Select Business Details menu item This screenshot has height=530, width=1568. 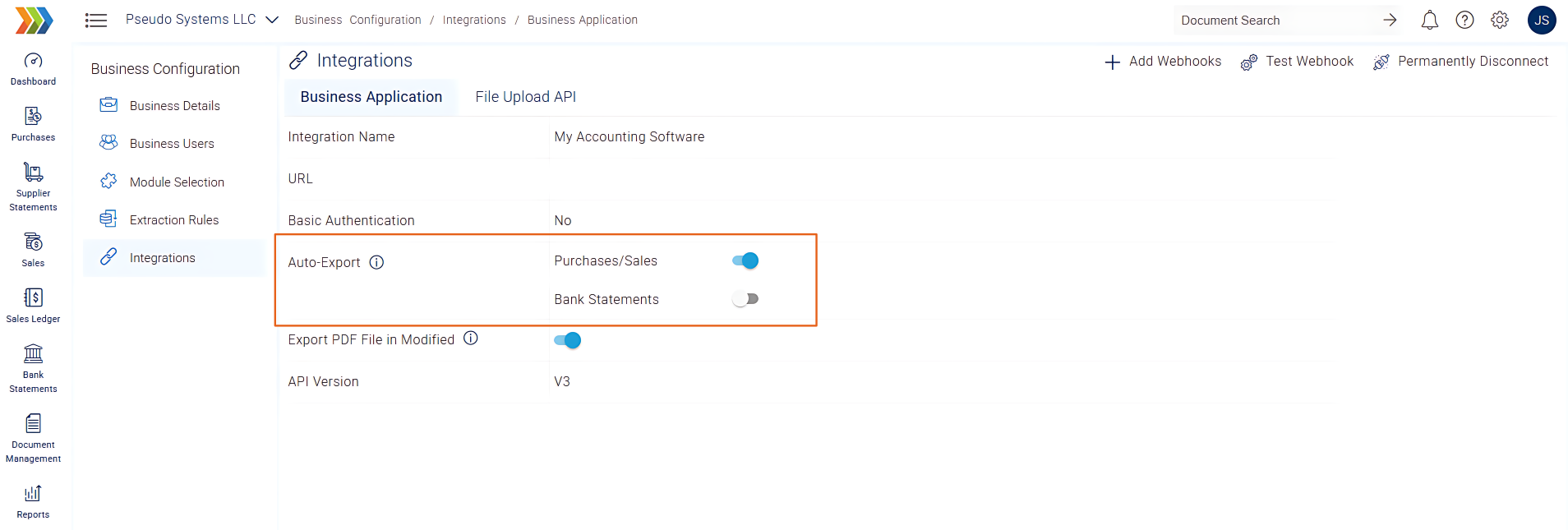pos(174,106)
